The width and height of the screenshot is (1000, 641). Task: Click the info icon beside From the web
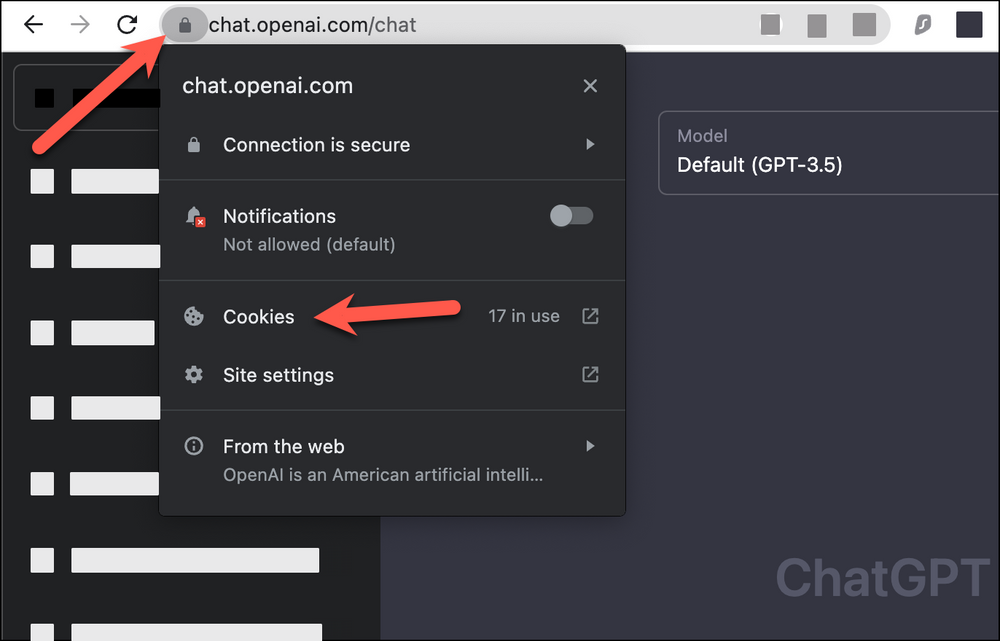[193, 446]
